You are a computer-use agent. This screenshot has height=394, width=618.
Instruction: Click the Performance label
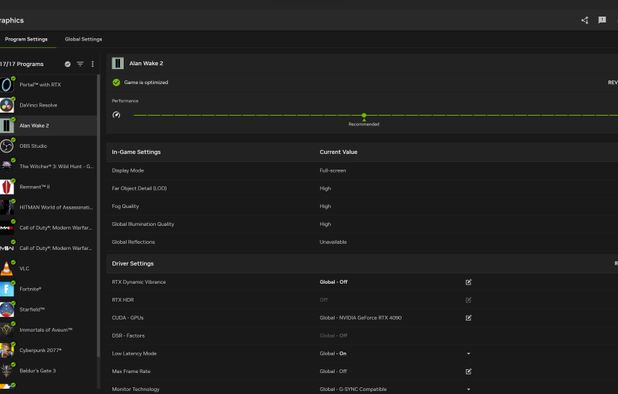125,101
